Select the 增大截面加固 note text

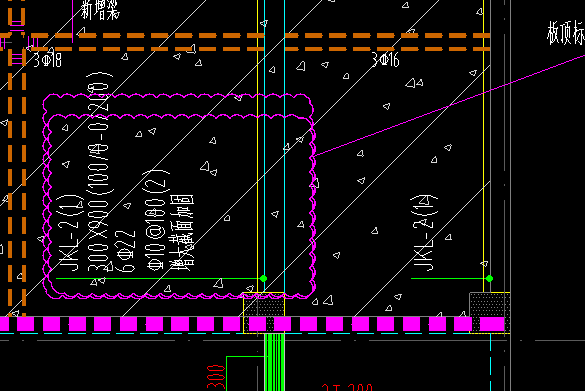click(x=182, y=233)
